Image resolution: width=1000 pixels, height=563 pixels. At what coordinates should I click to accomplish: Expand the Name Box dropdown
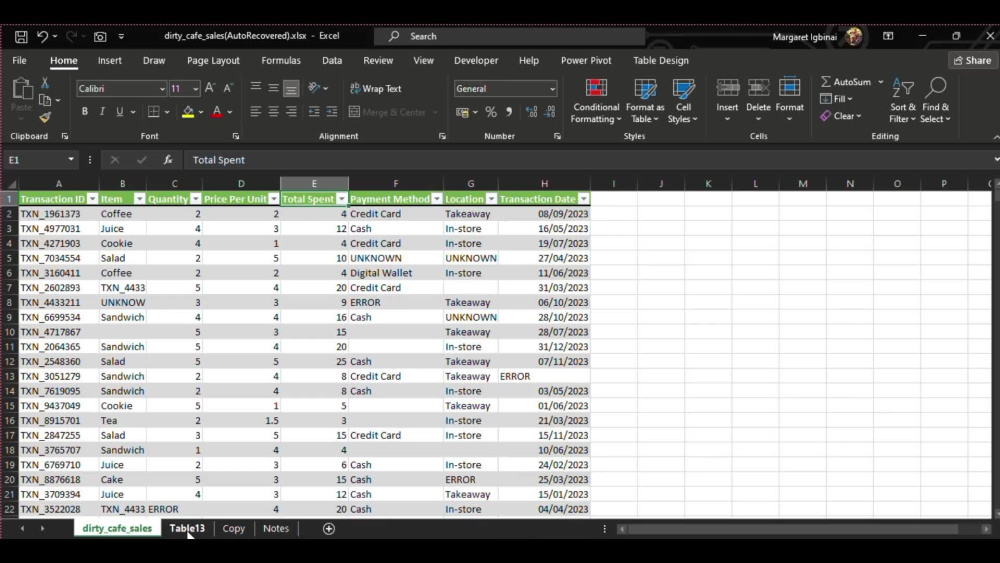click(71, 160)
